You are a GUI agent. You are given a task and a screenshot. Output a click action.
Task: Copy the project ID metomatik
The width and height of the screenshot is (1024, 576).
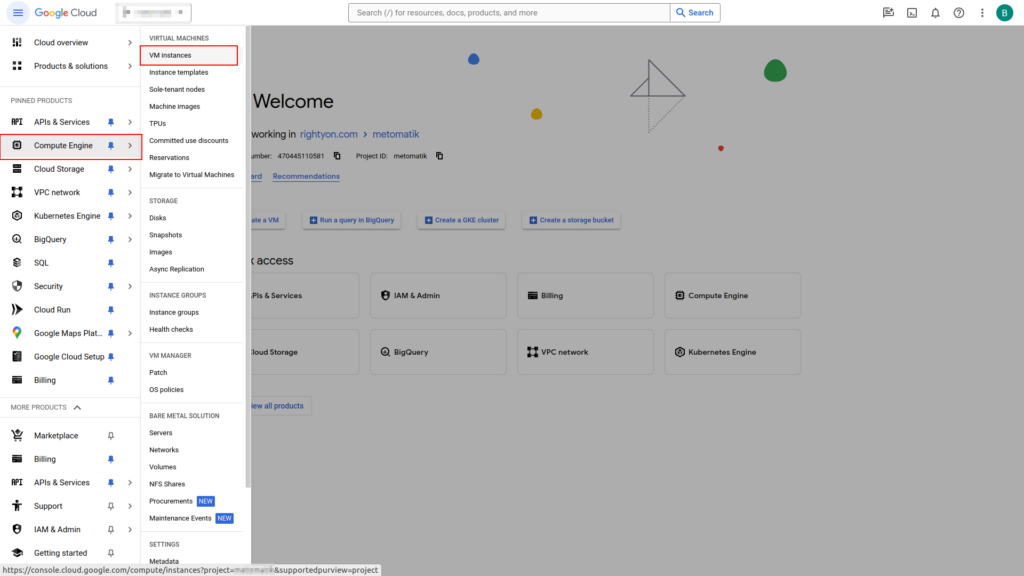440,156
